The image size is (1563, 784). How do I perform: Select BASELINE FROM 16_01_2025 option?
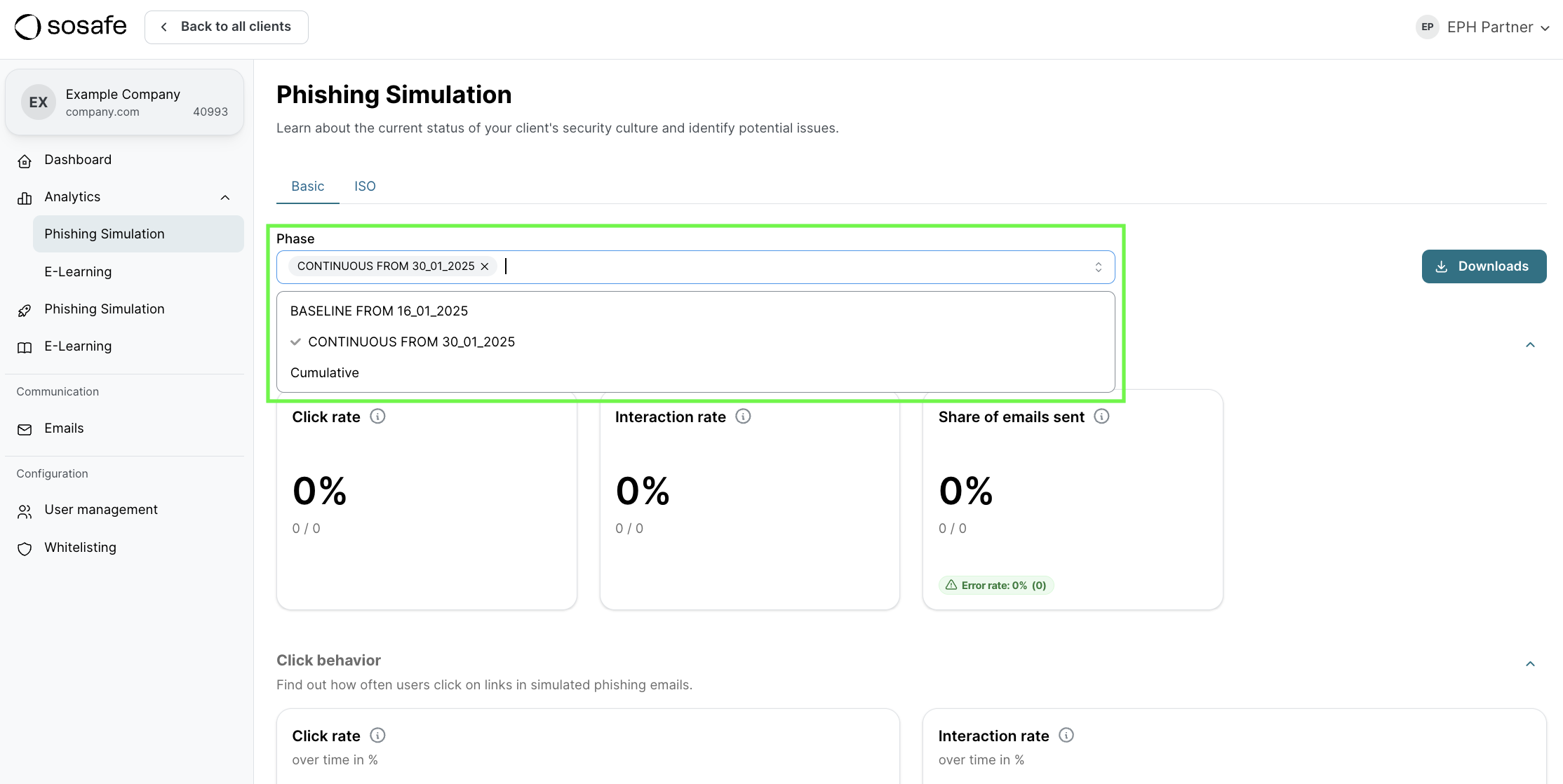coord(379,311)
